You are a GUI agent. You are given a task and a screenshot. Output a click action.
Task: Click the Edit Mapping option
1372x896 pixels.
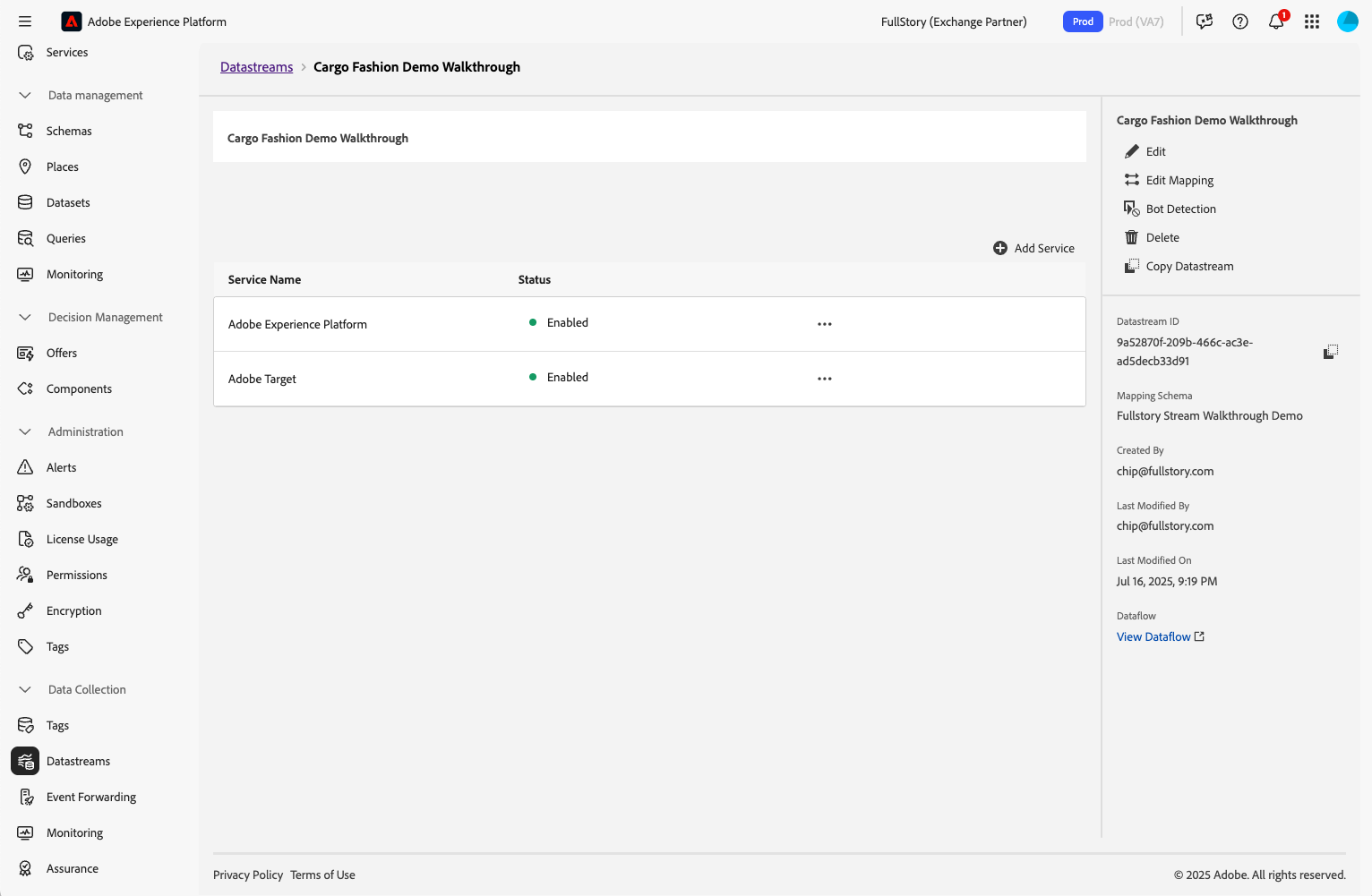click(1179, 180)
